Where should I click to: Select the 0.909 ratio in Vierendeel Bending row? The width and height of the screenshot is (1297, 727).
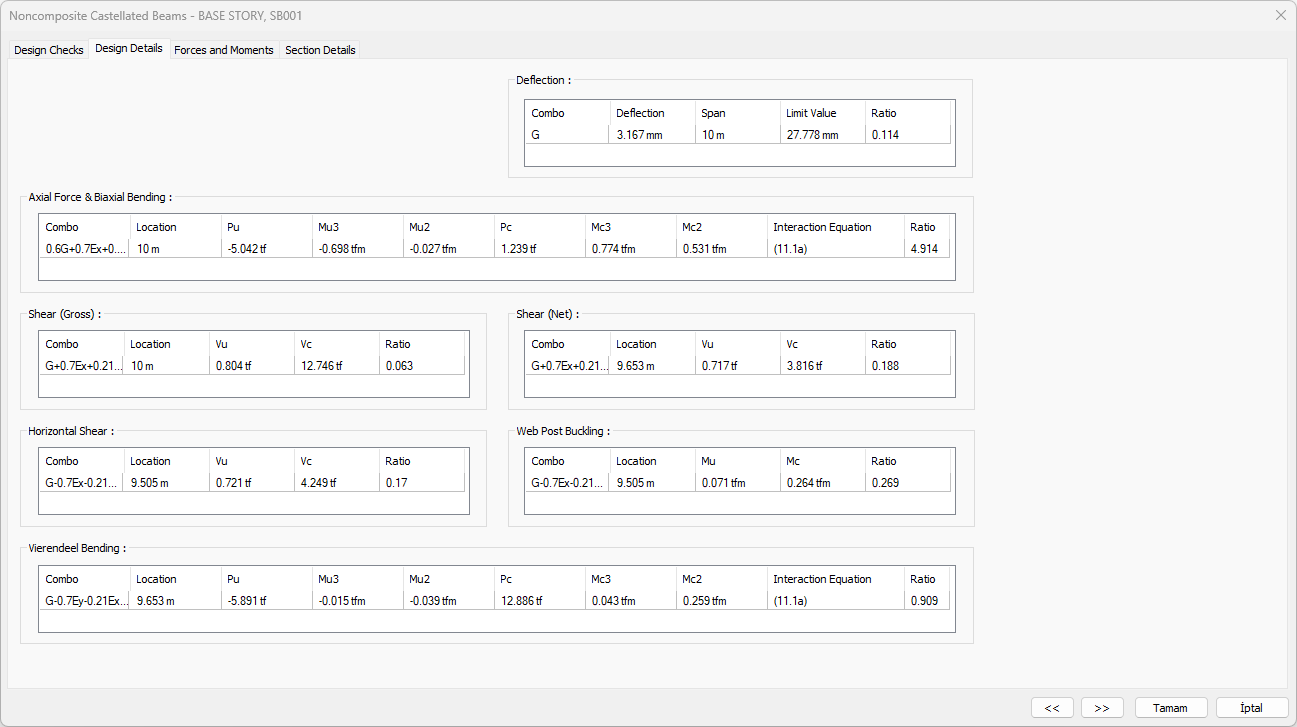point(924,601)
